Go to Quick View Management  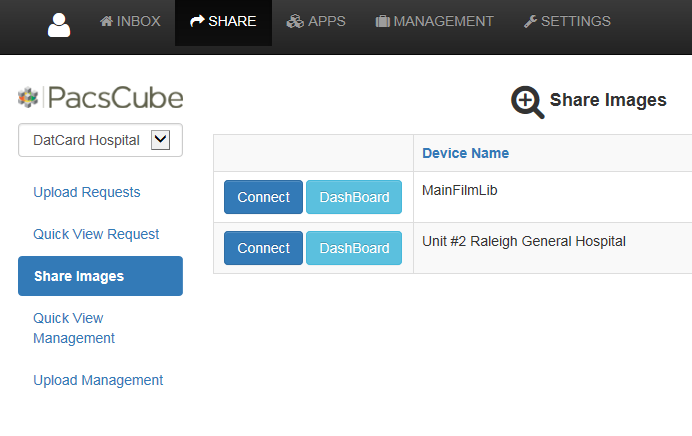pyautogui.click(x=74, y=328)
